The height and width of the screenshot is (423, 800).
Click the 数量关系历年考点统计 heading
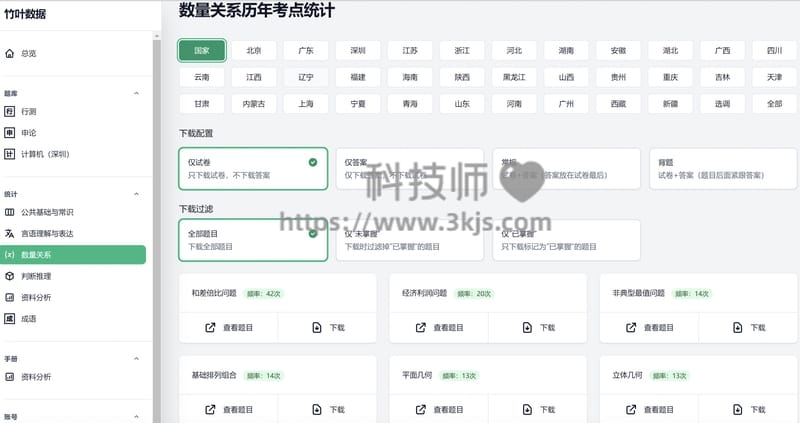pos(257,10)
